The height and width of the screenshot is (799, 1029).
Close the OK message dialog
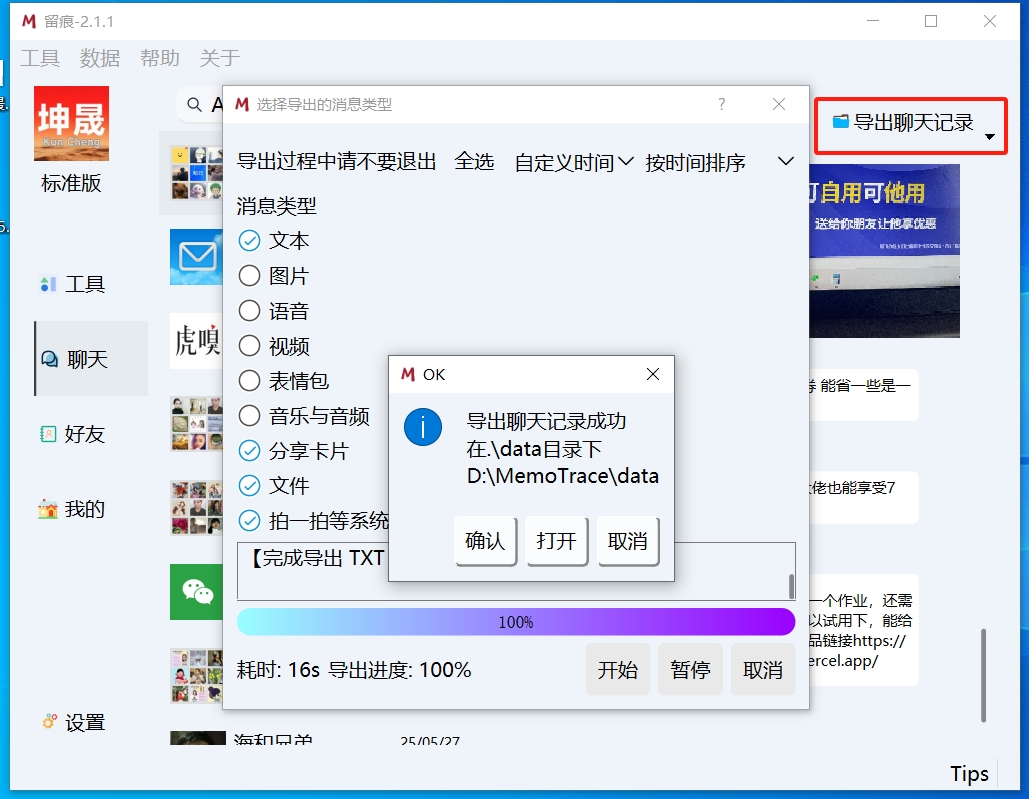[x=652, y=374]
